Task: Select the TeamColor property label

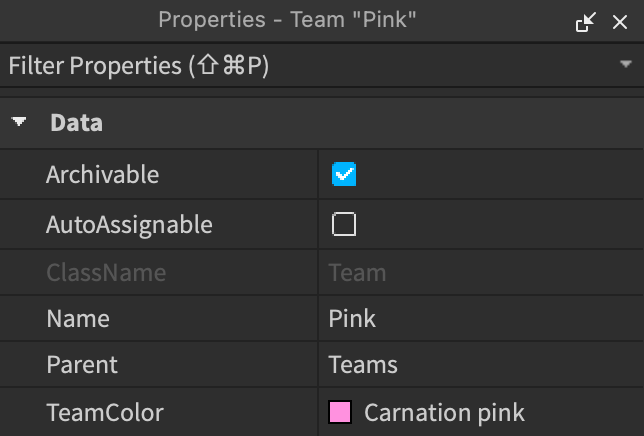Action: click(x=105, y=412)
